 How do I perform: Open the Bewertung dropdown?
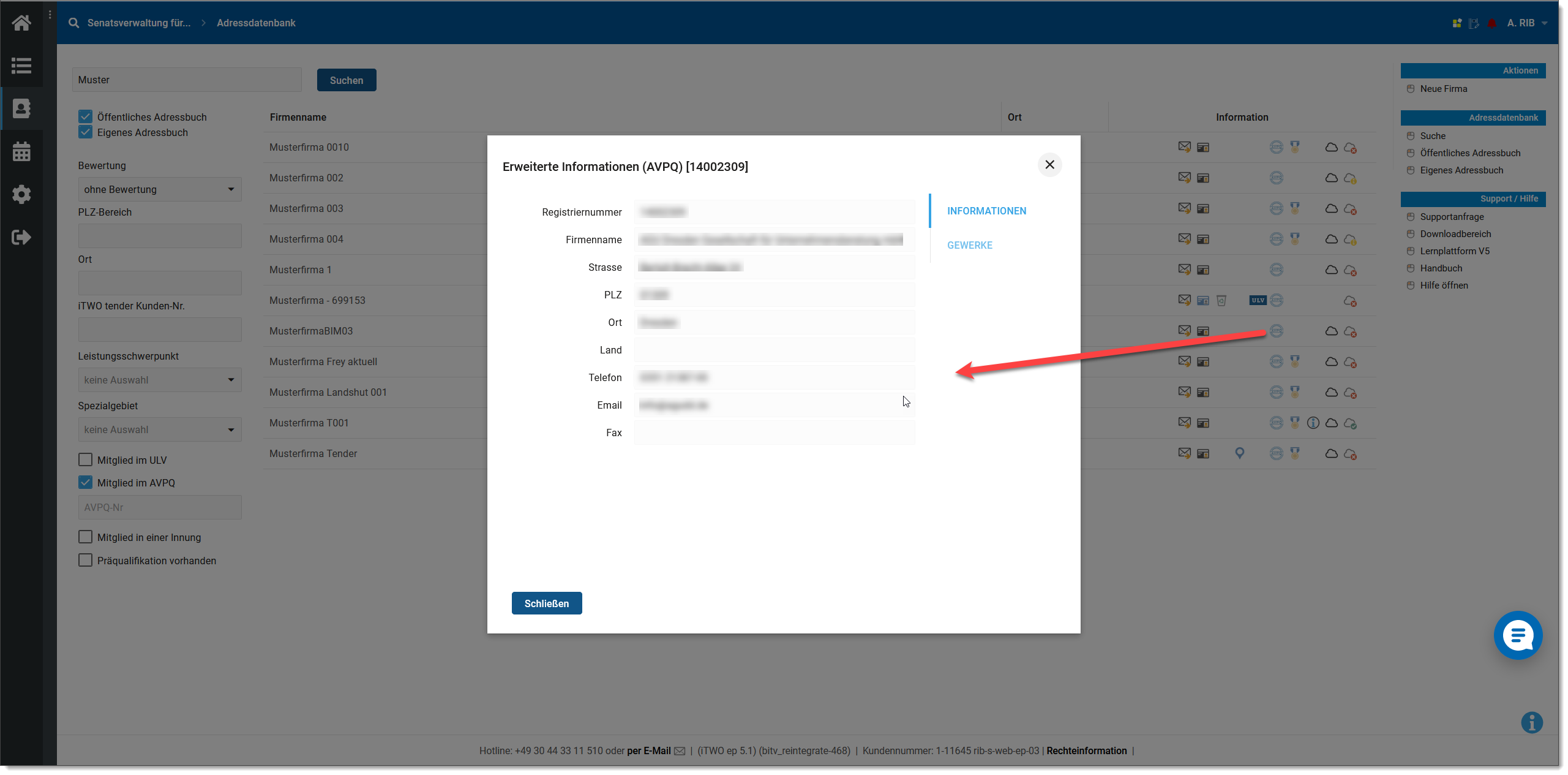coord(160,189)
